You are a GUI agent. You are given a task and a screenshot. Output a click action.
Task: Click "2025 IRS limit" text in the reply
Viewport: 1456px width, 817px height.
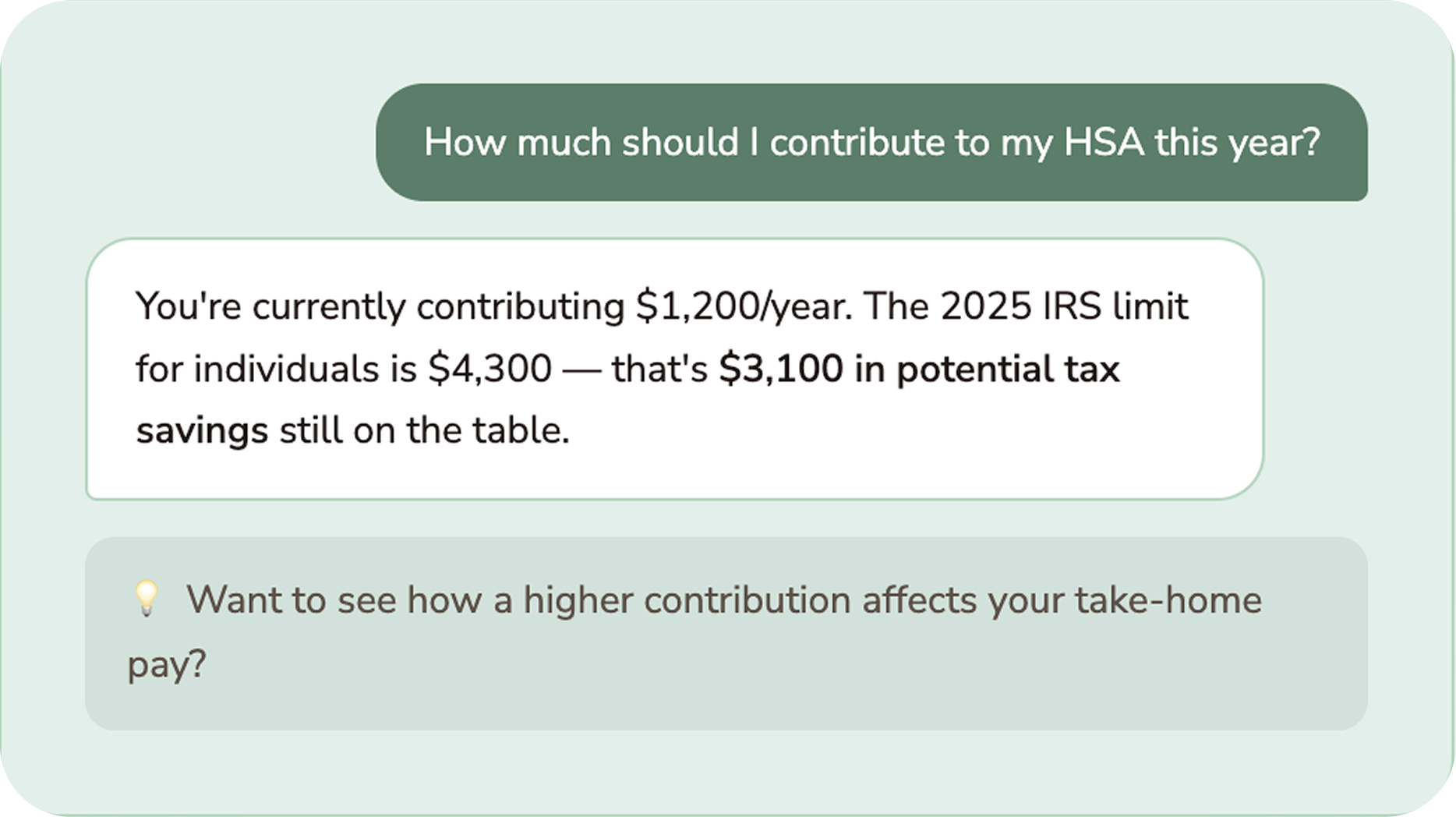pos(1064,306)
